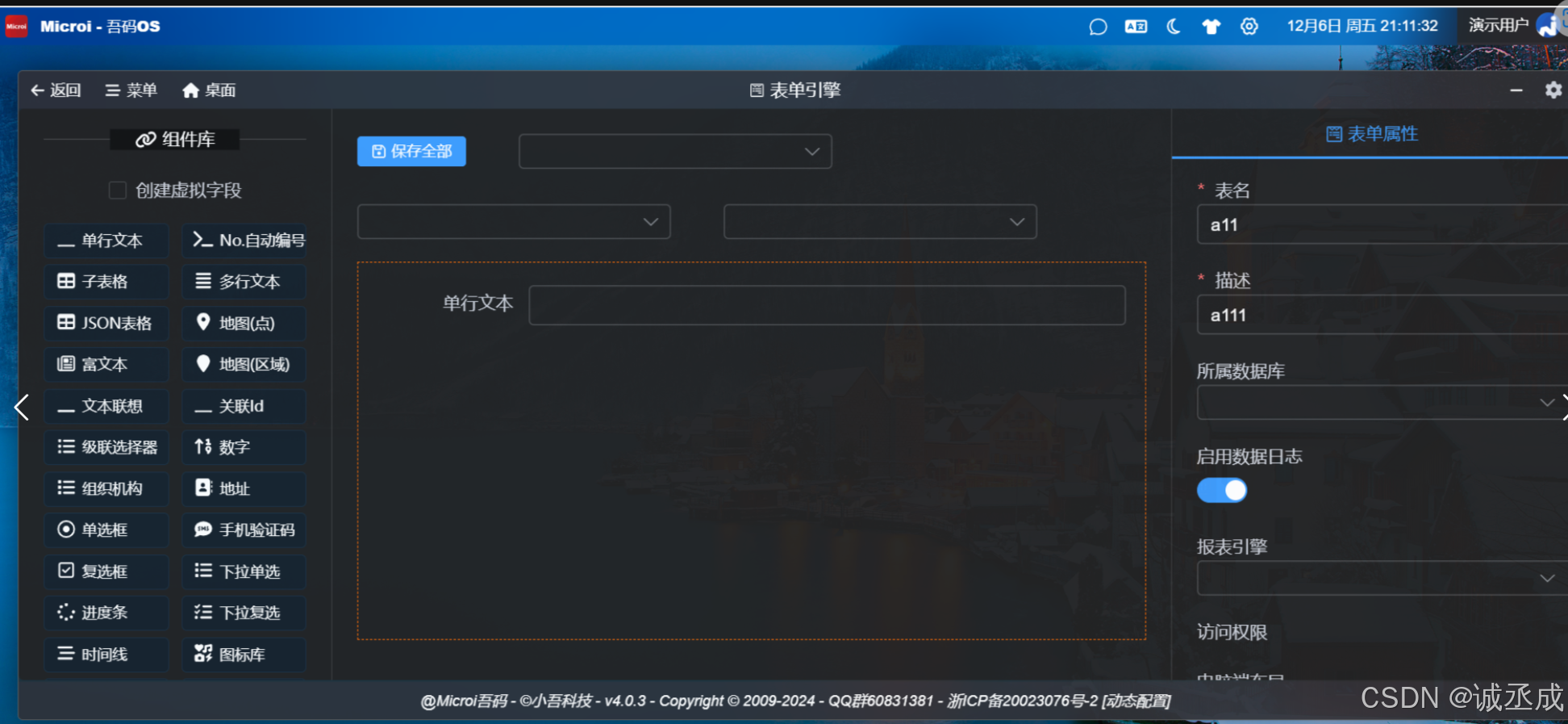
Task: Add a 关联Id component
Action: point(244,406)
